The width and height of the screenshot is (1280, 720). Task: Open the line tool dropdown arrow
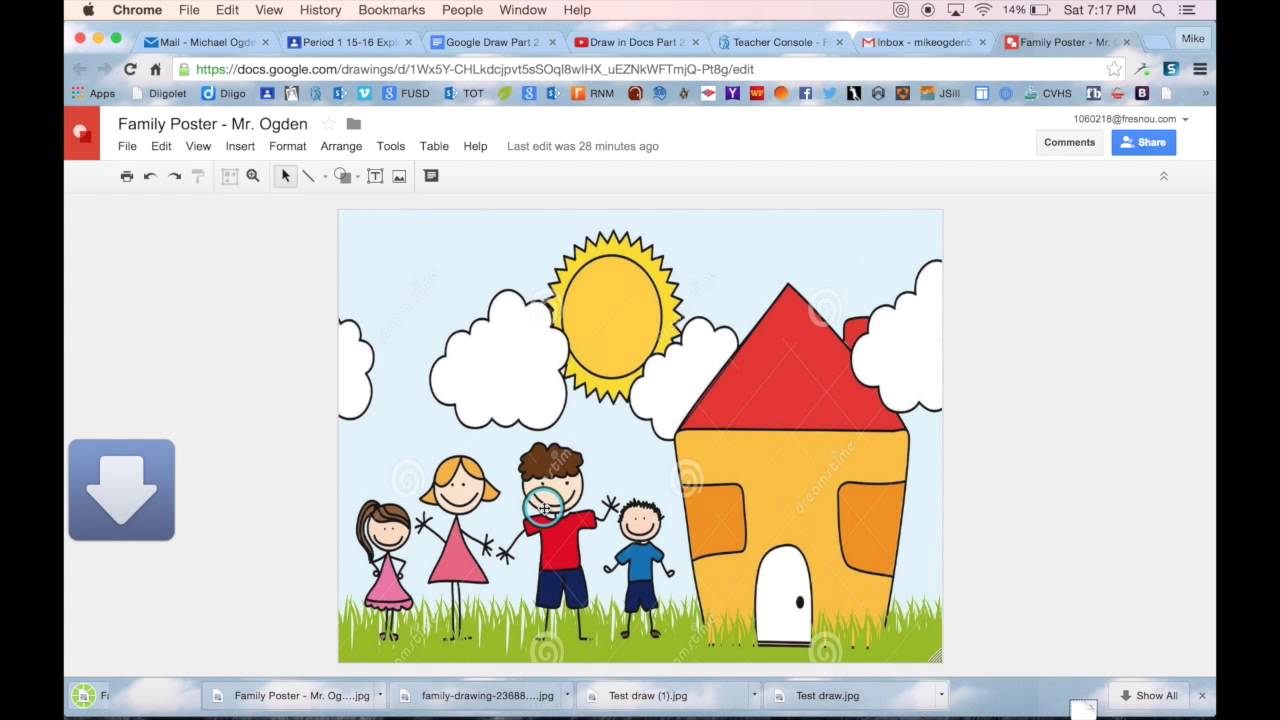(x=325, y=177)
